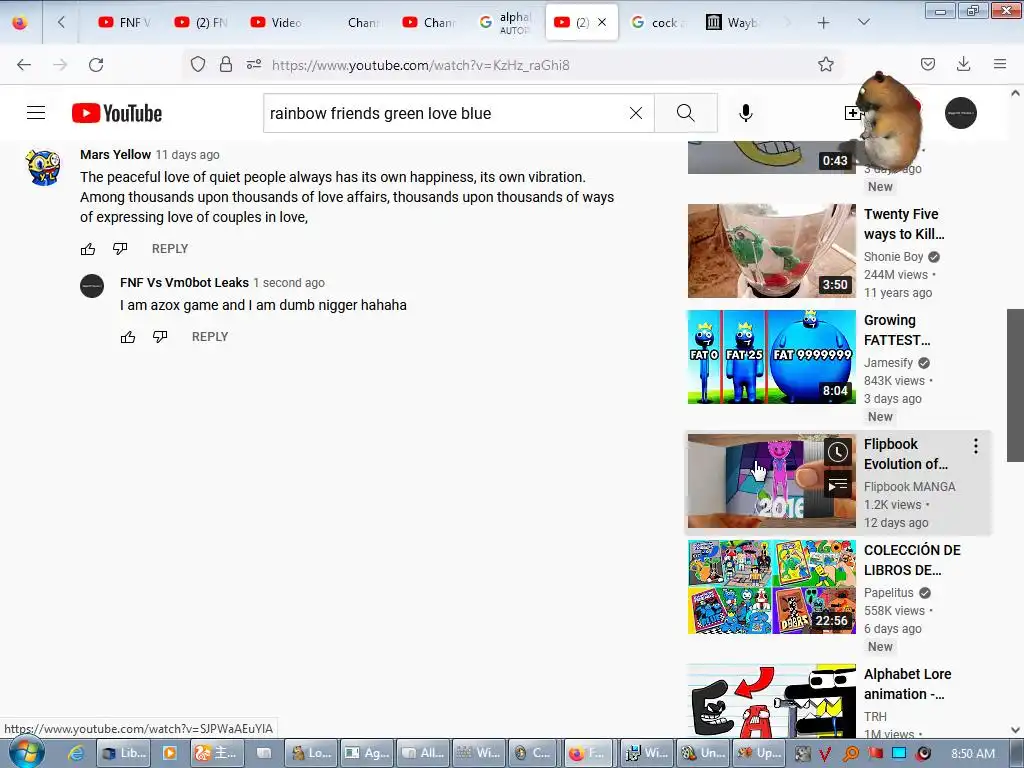Switch to the (2) FN browser tab

[200, 22]
